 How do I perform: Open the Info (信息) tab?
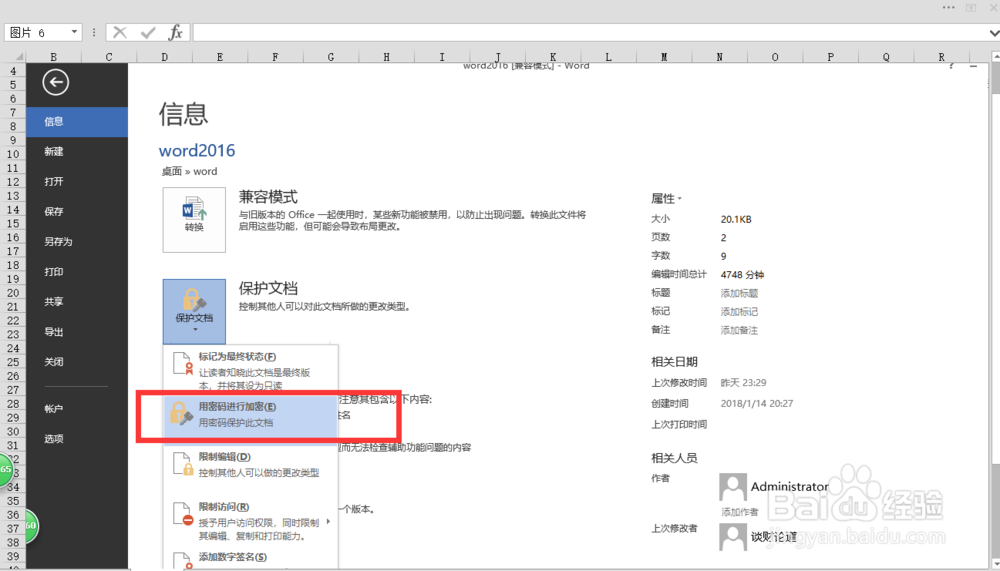77,121
